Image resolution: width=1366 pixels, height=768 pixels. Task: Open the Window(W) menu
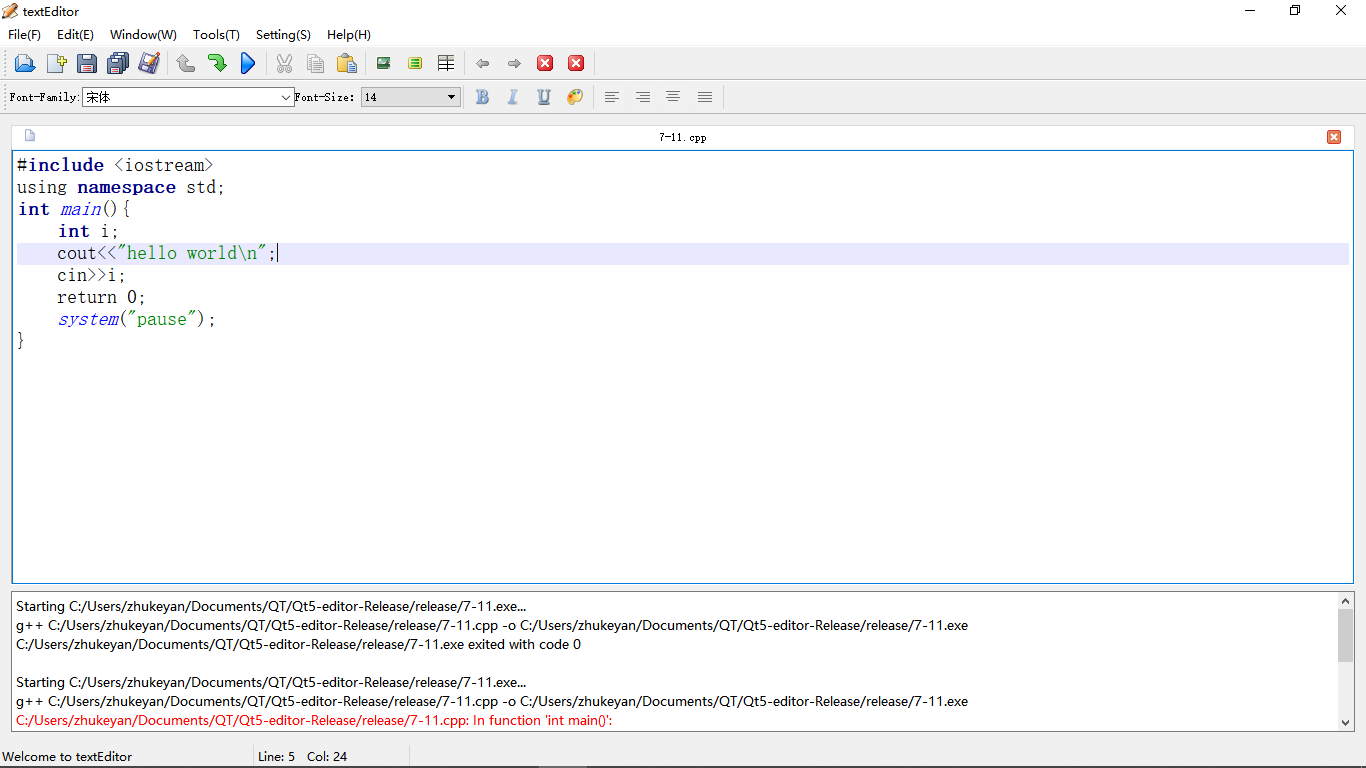143,35
